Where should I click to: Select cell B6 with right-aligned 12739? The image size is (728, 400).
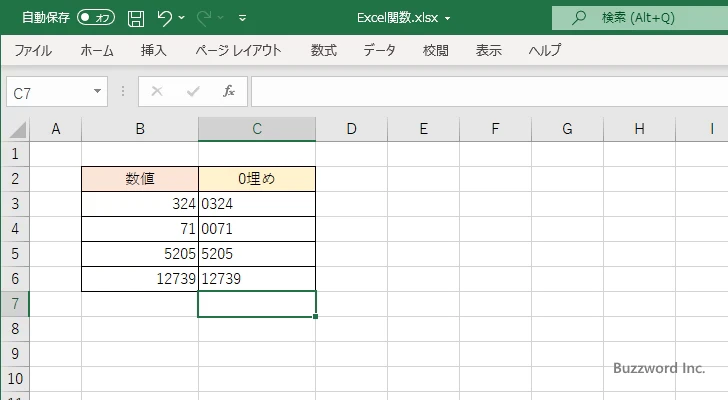coord(140,279)
